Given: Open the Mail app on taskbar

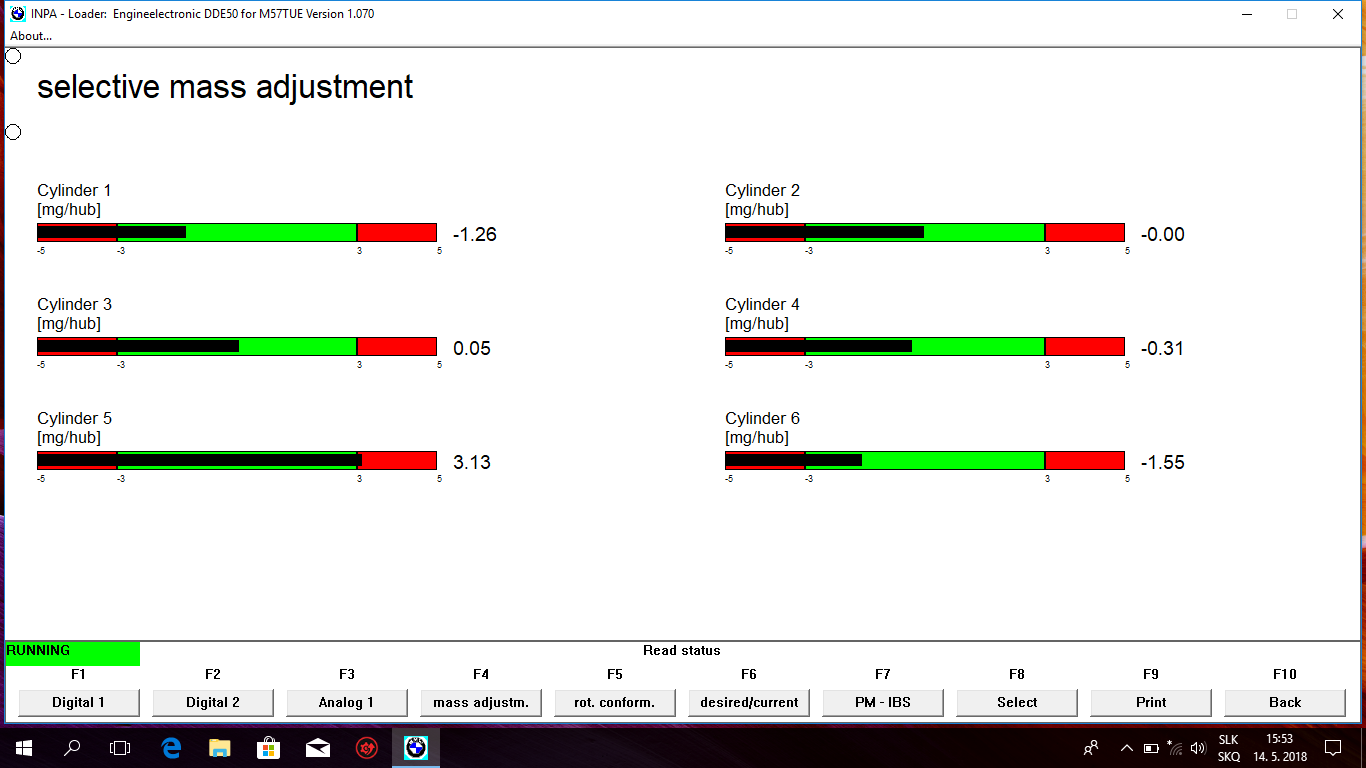Looking at the screenshot, I should 318,747.
